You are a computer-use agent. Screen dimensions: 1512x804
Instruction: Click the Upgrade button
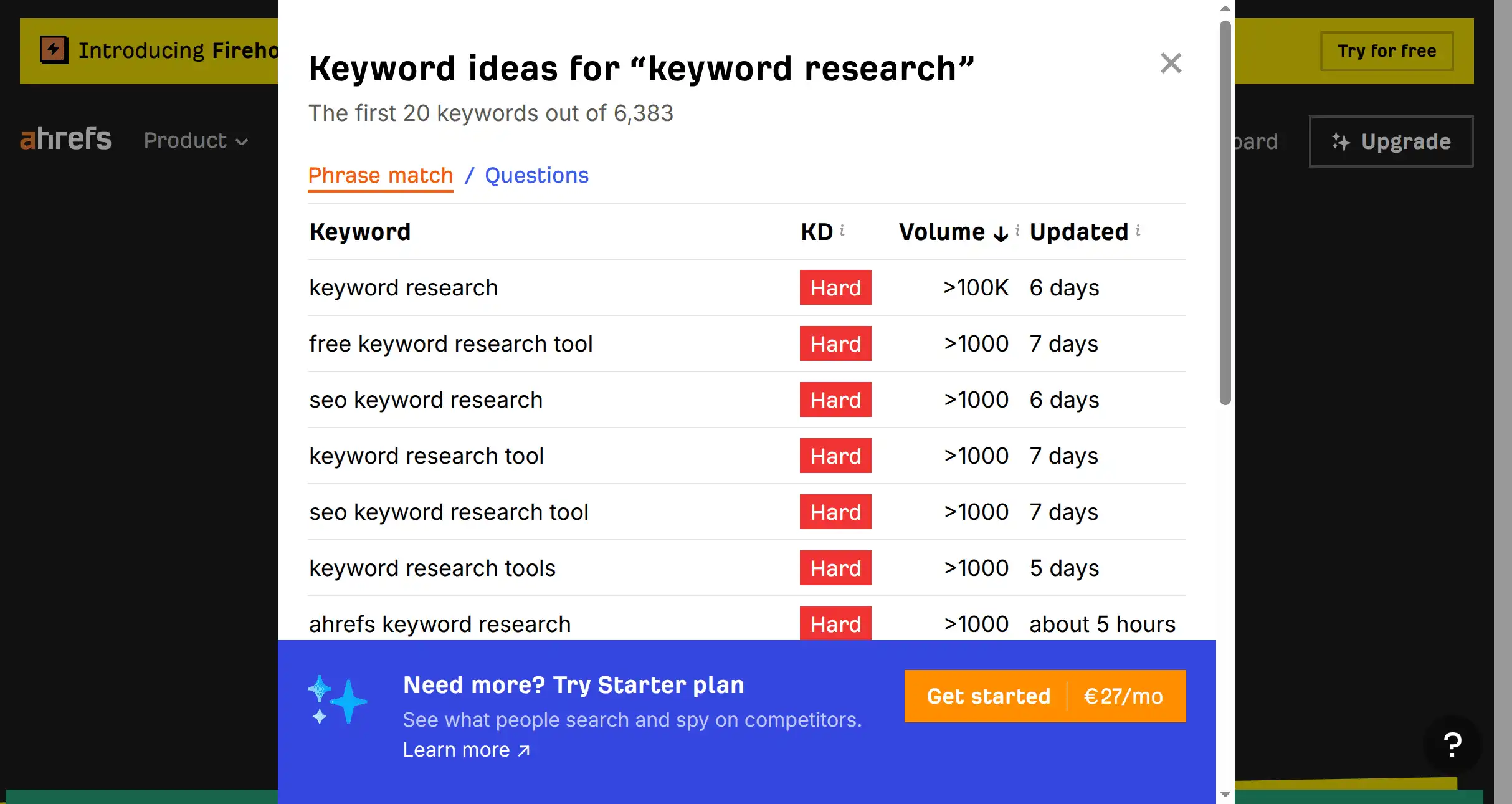coord(1391,141)
